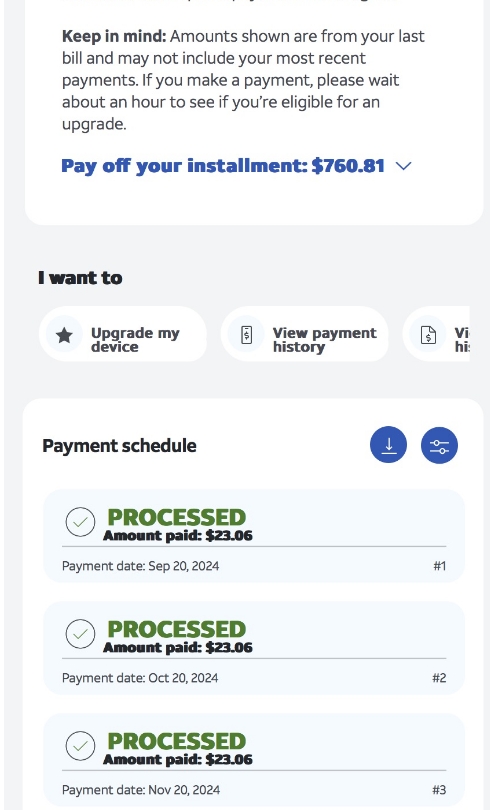Select Upgrade my device option

click(x=123, y=334)
